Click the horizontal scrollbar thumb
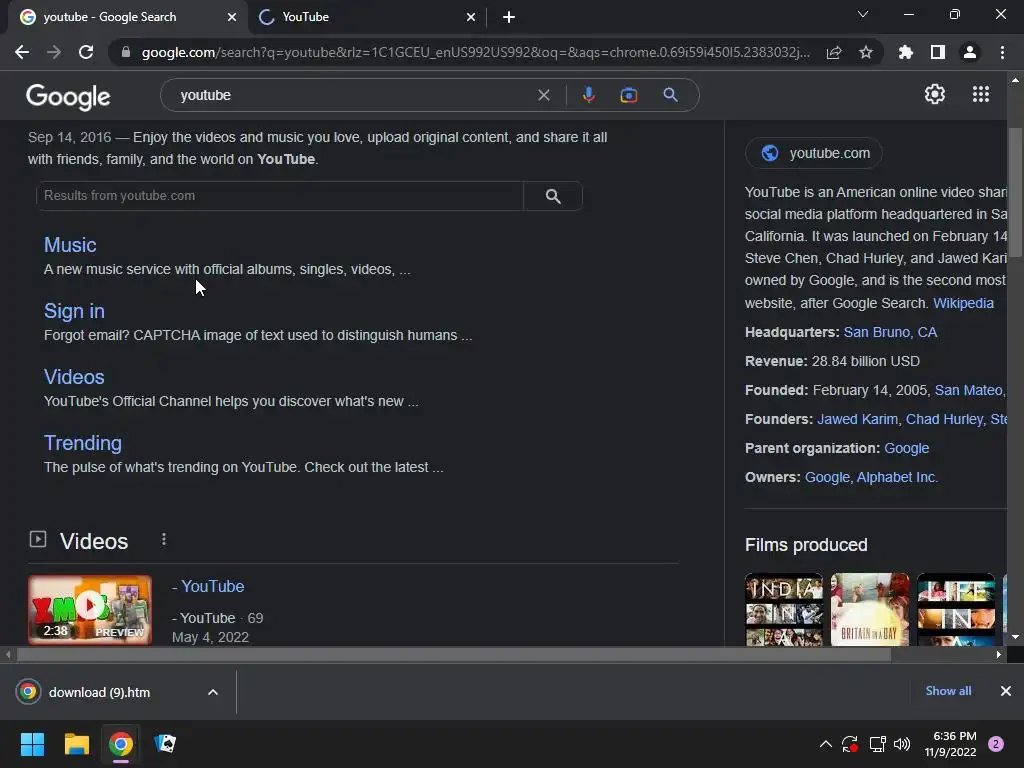 454,654
